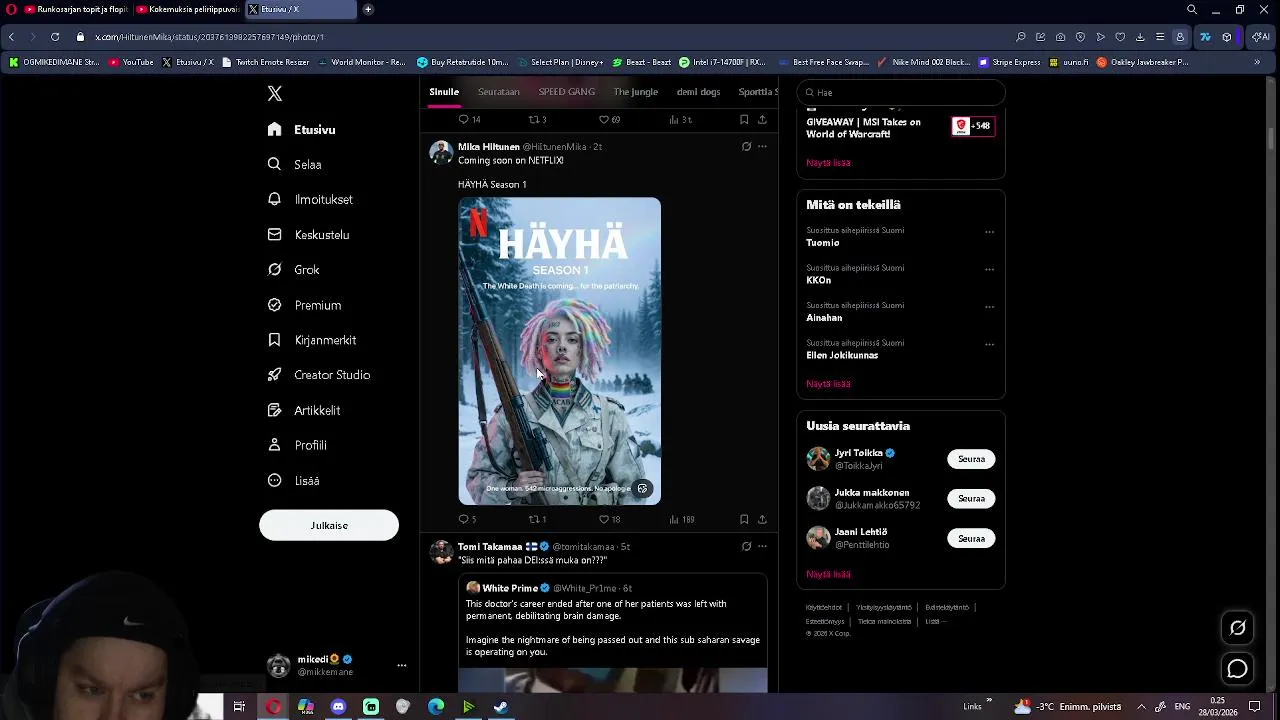This screenshot has width=1280, height=720.
Task: Open Discord from the taskbar
Action: tap(338, 707)
